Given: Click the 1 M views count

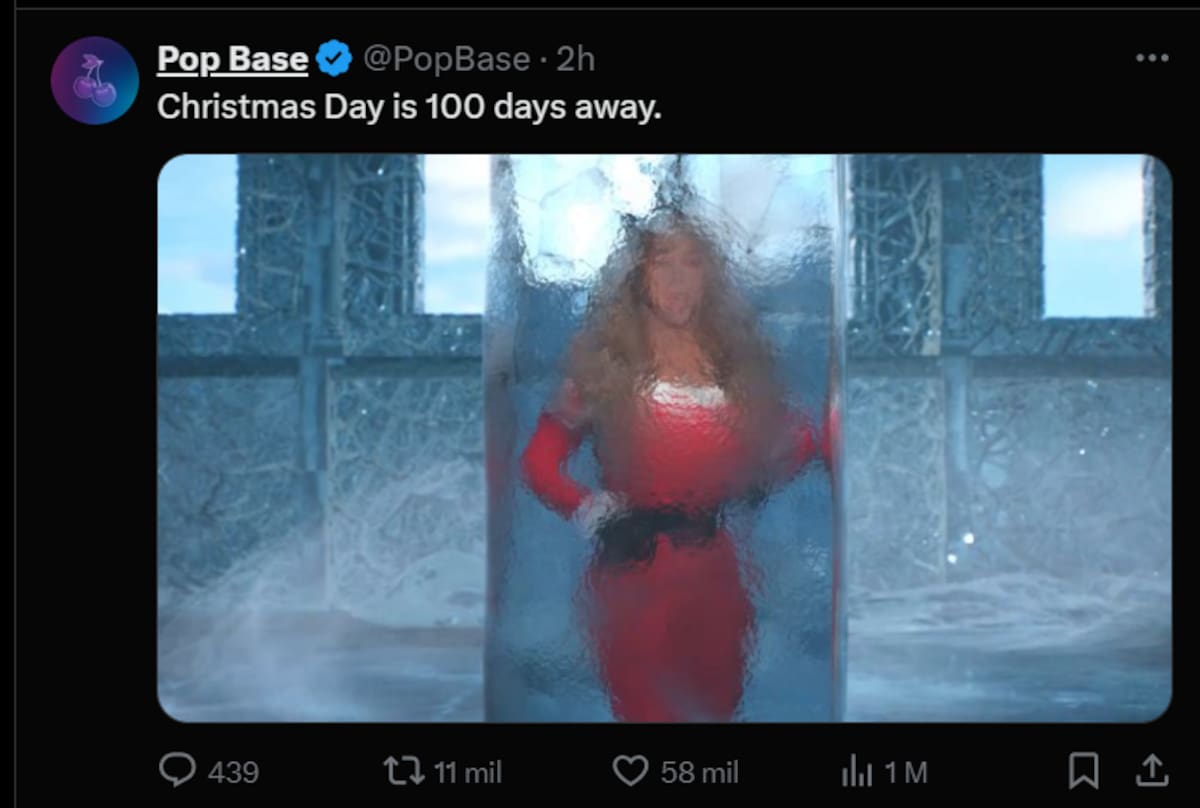Looking at the screenshot, I should click(907, 772).
